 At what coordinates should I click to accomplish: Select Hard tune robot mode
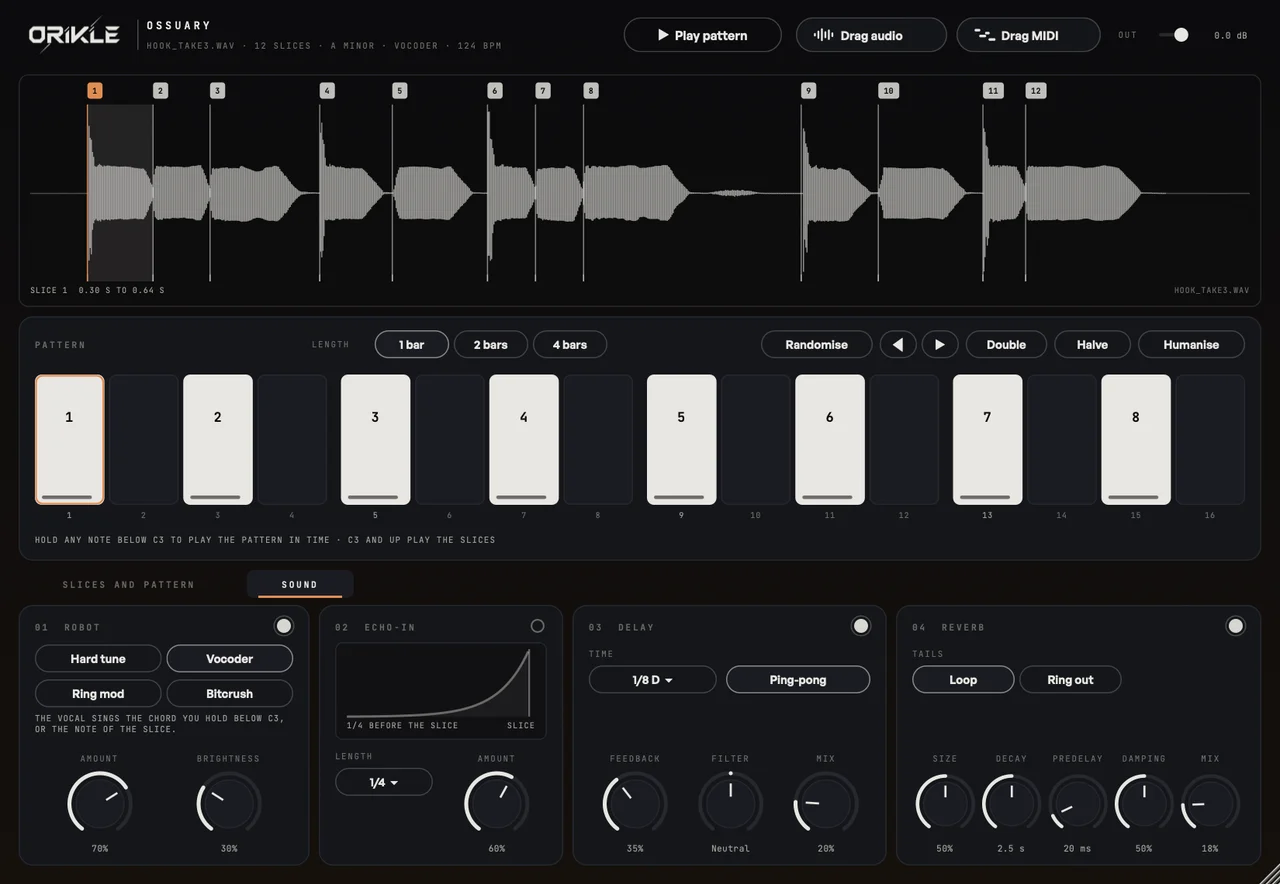(x=98, y=659)
